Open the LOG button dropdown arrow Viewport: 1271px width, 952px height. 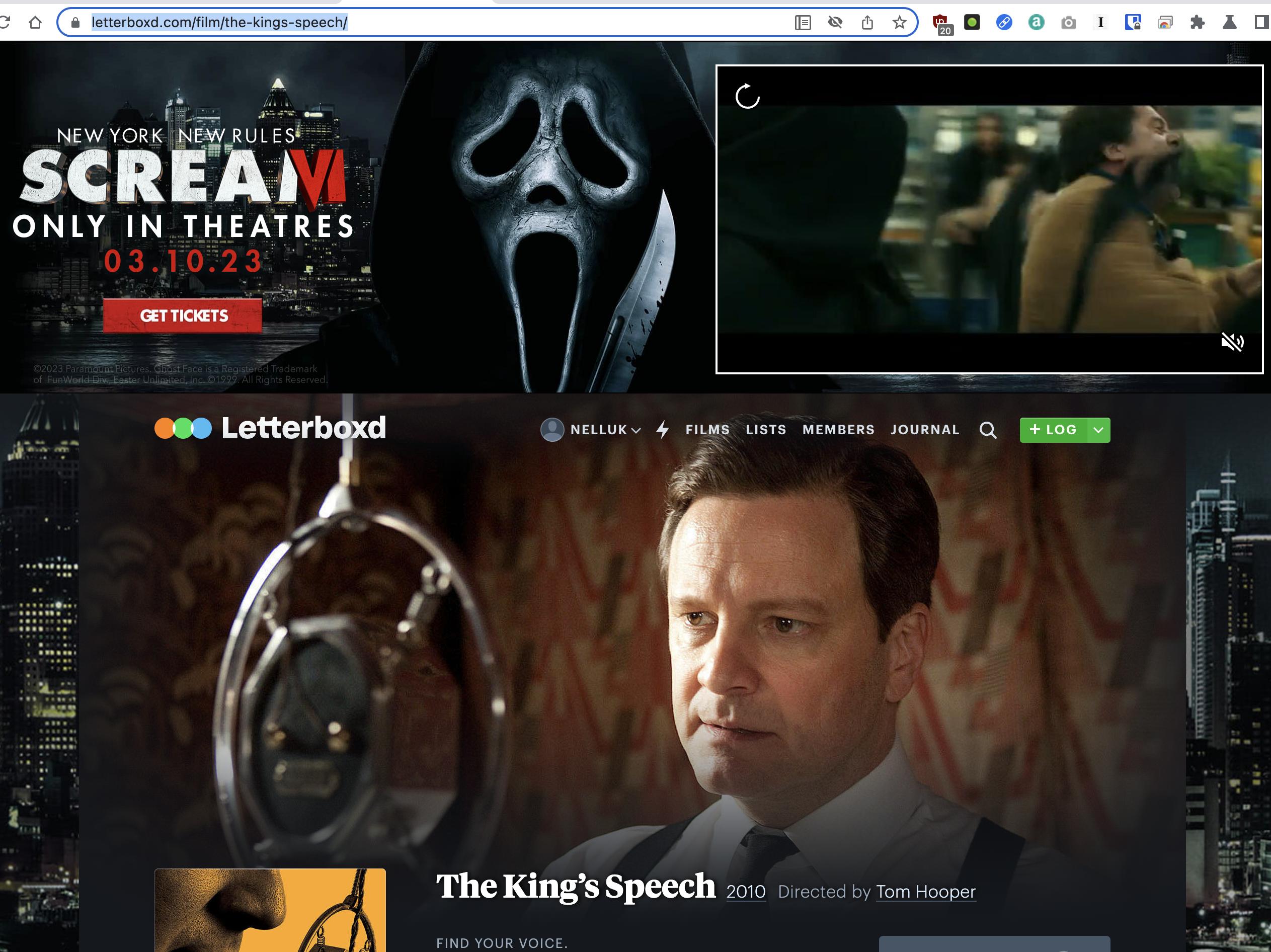click(x=1098, y=430)
